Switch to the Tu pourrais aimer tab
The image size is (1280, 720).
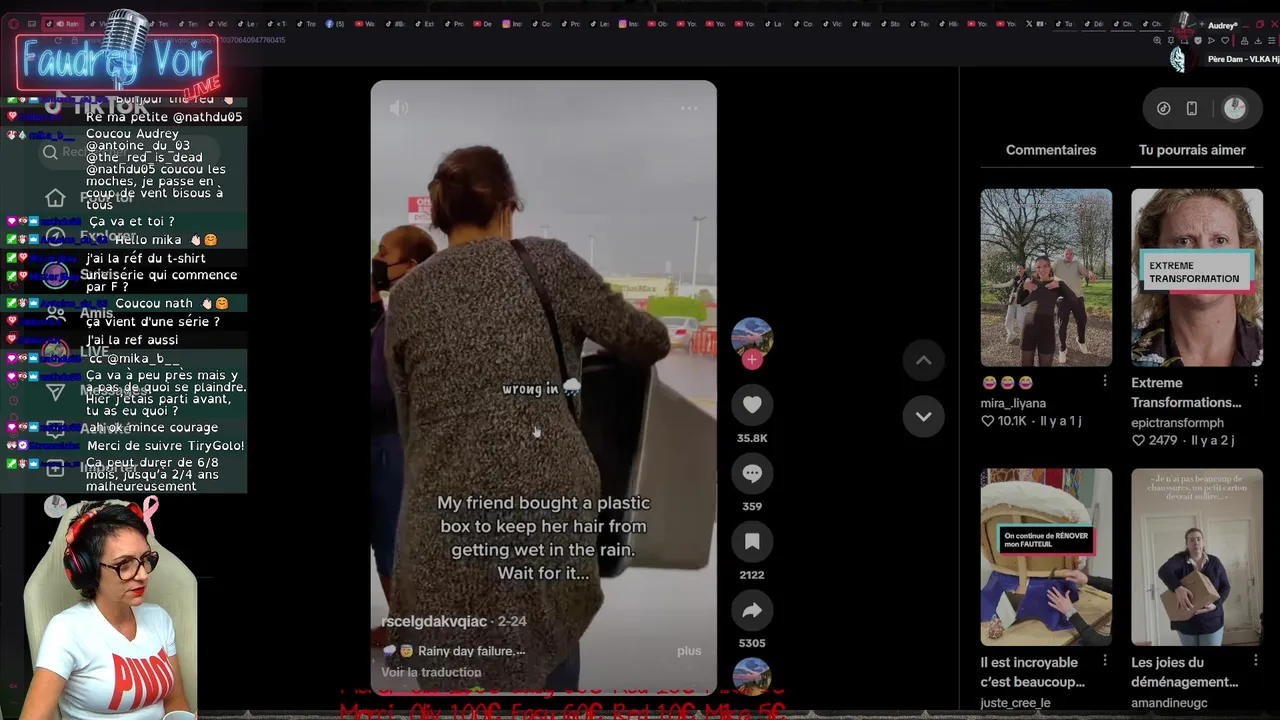click(x=1192, y=150)
